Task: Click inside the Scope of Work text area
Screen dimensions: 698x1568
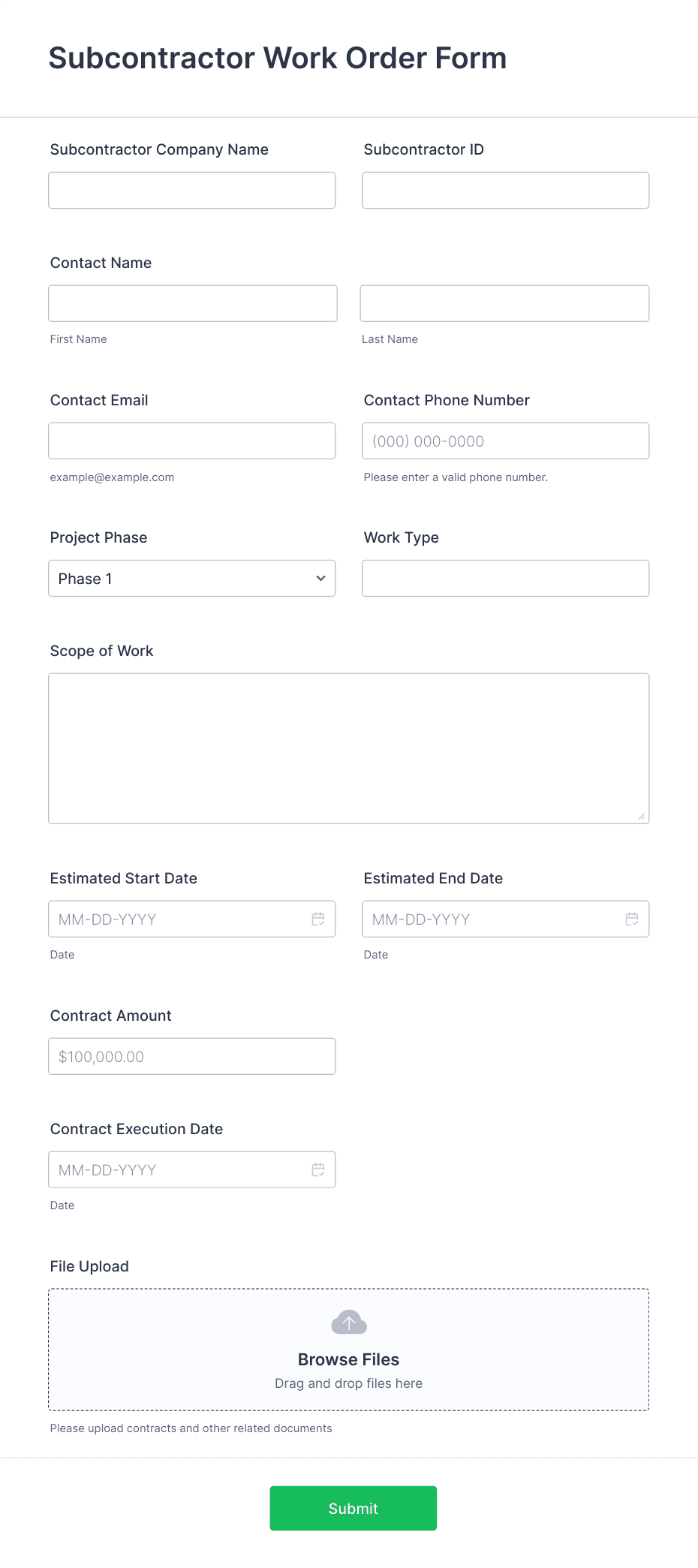Action: (348, 747)
